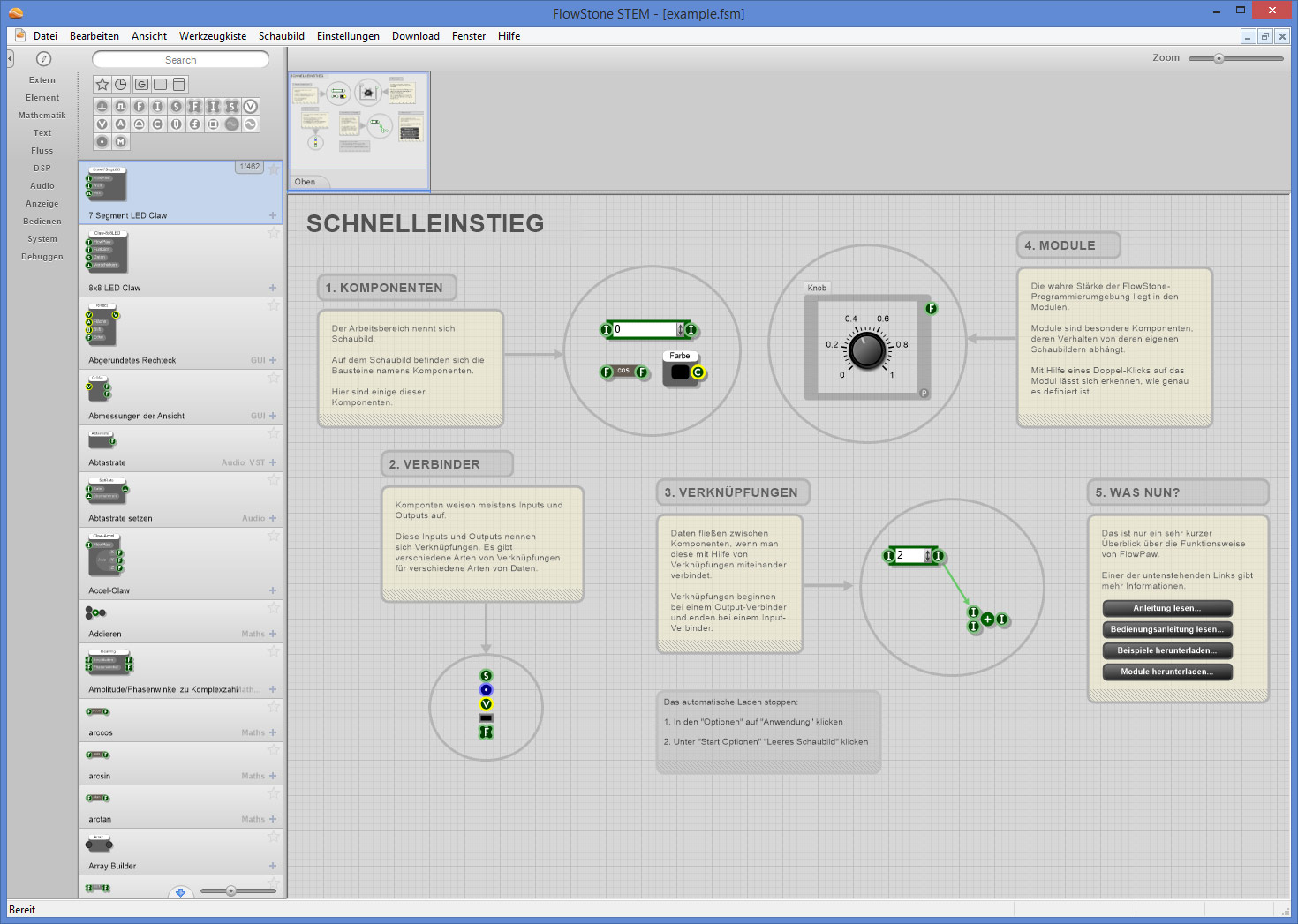
Task: Filter by dot-in-circle connector icon
Action: tap(102, 142)
